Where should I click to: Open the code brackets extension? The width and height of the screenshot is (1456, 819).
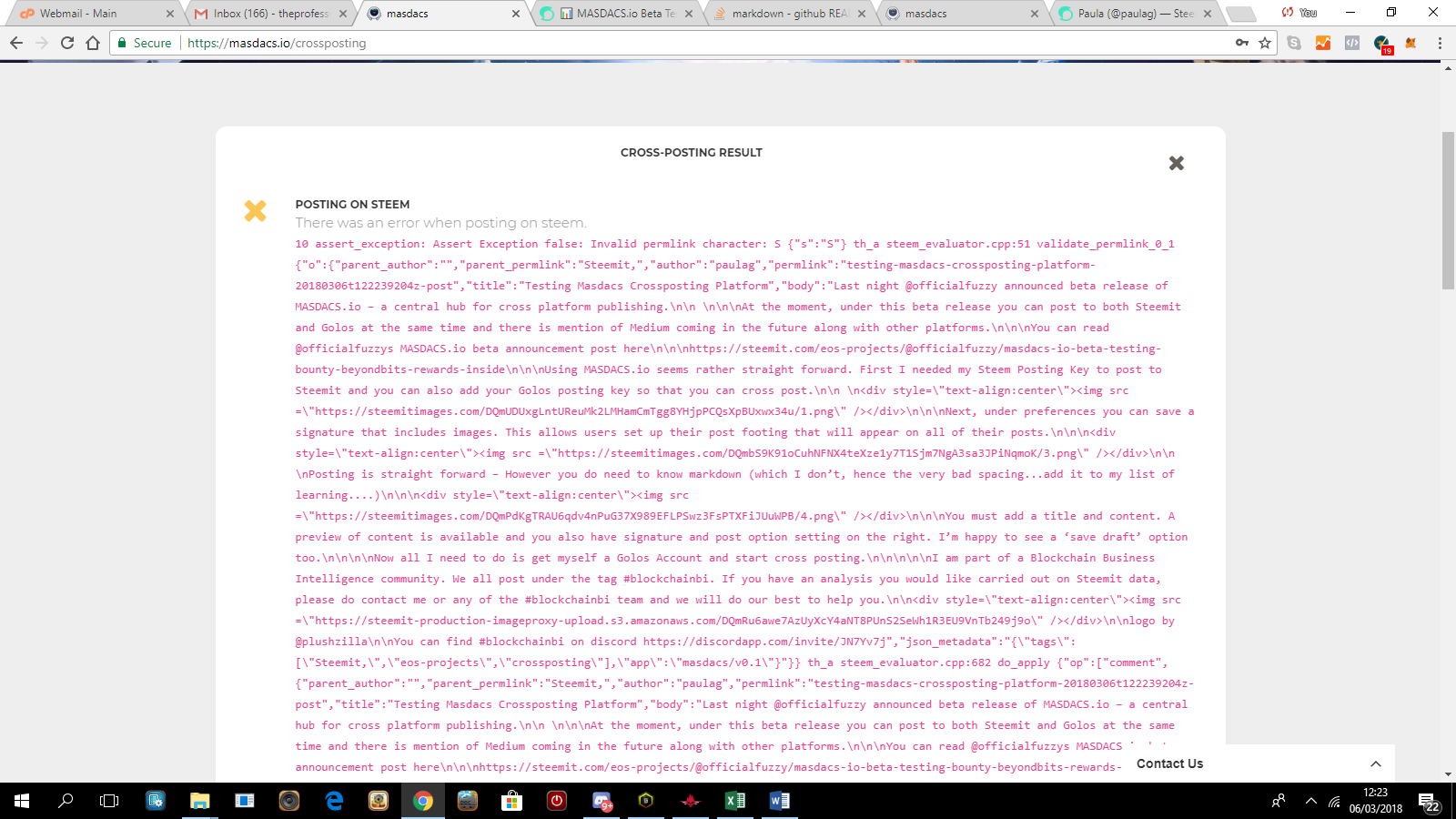point(1352,43)
